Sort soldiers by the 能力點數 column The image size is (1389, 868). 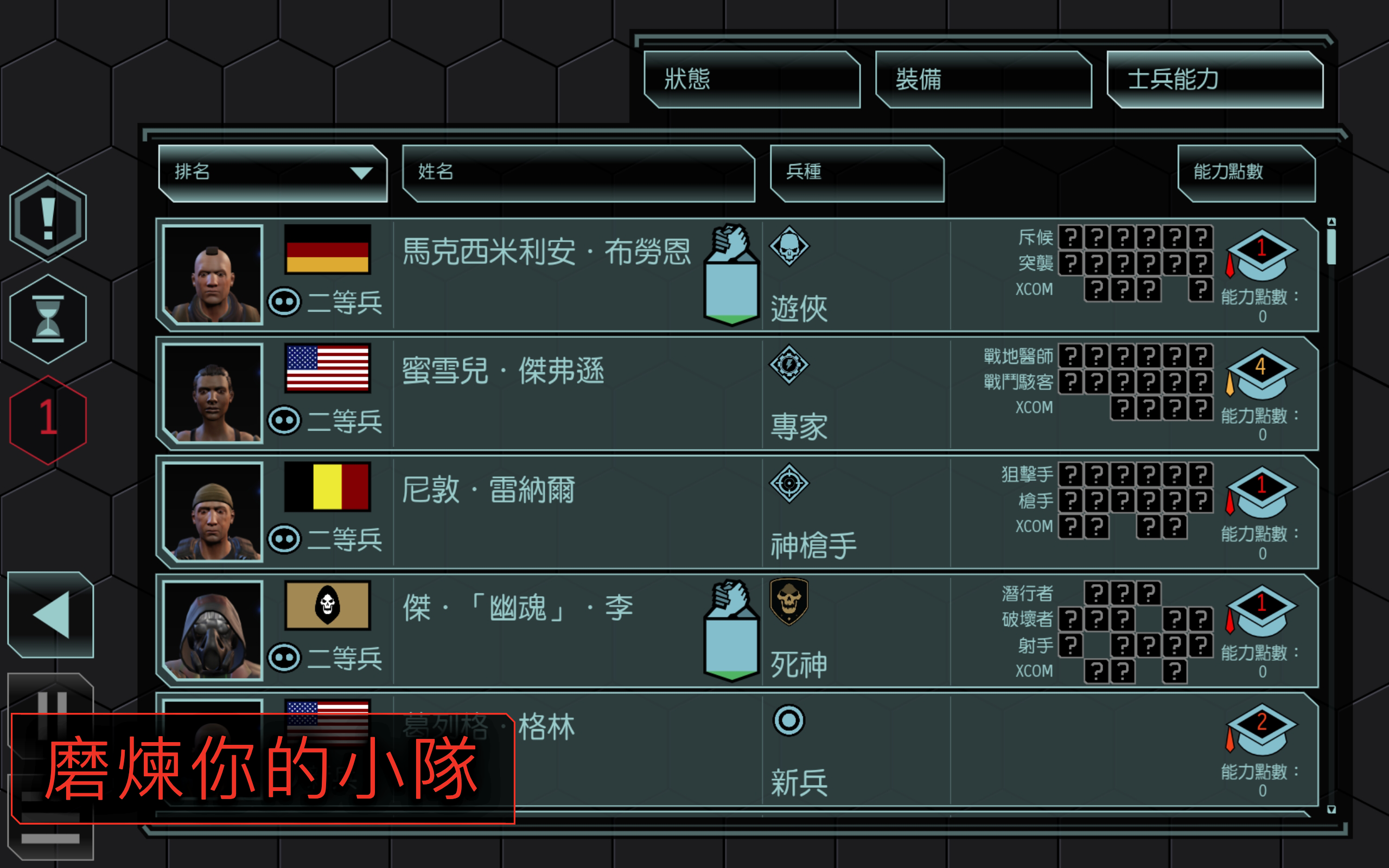[x=1246, y=173]
